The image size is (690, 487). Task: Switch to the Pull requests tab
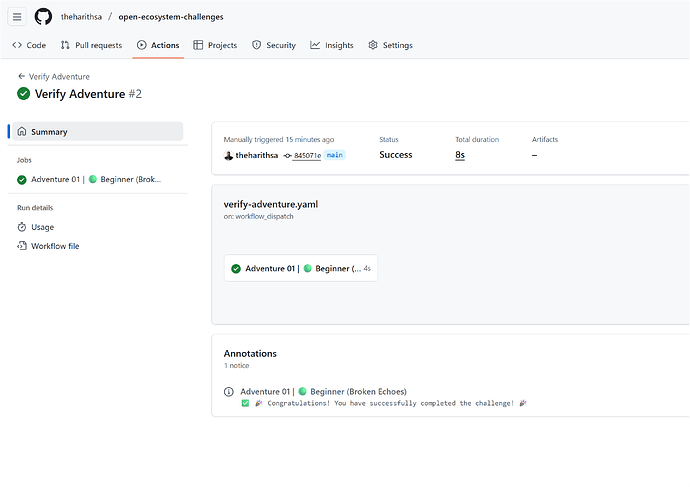(92, 45)
